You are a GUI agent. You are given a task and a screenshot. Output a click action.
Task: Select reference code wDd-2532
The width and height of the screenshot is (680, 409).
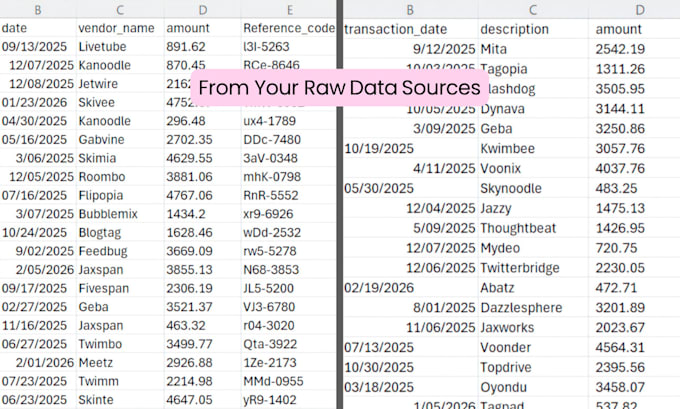pyautogui.click(x=288, y=233)
